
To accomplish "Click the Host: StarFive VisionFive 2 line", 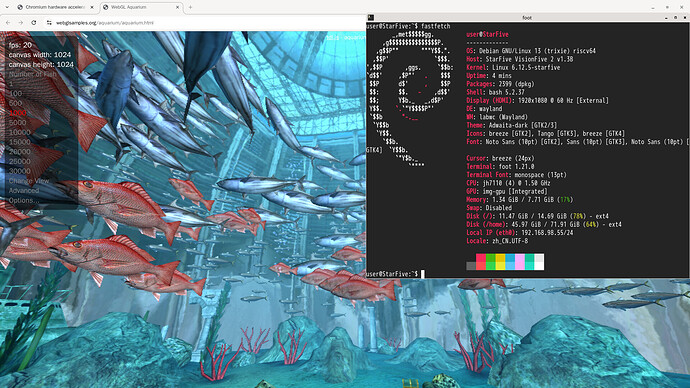I will tap(519, 59).
